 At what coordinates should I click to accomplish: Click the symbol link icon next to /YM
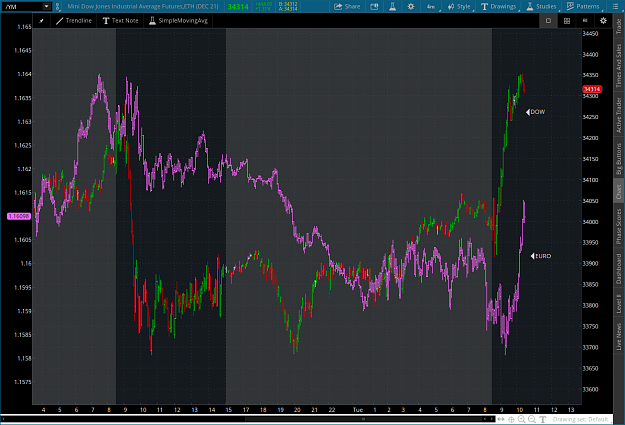[57, 6]
